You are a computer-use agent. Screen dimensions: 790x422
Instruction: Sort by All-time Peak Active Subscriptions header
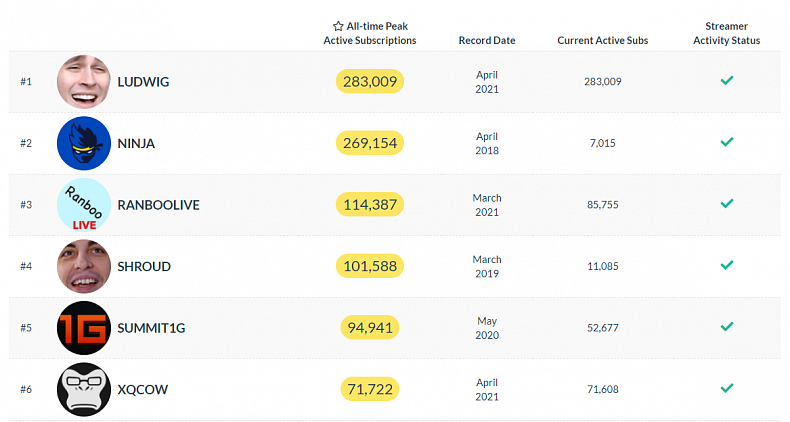[370, 33]
